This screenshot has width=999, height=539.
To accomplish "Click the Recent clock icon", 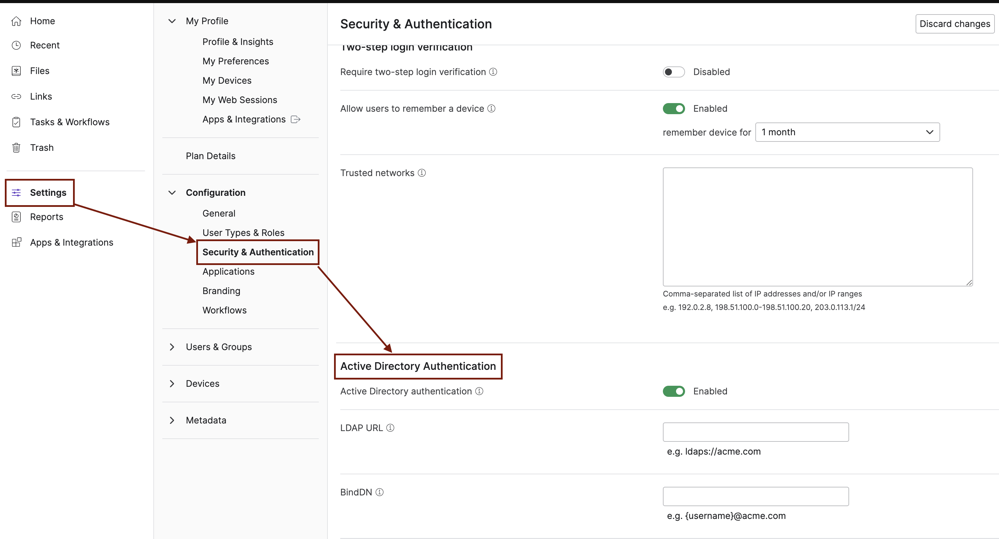I will tap(16, 46).
